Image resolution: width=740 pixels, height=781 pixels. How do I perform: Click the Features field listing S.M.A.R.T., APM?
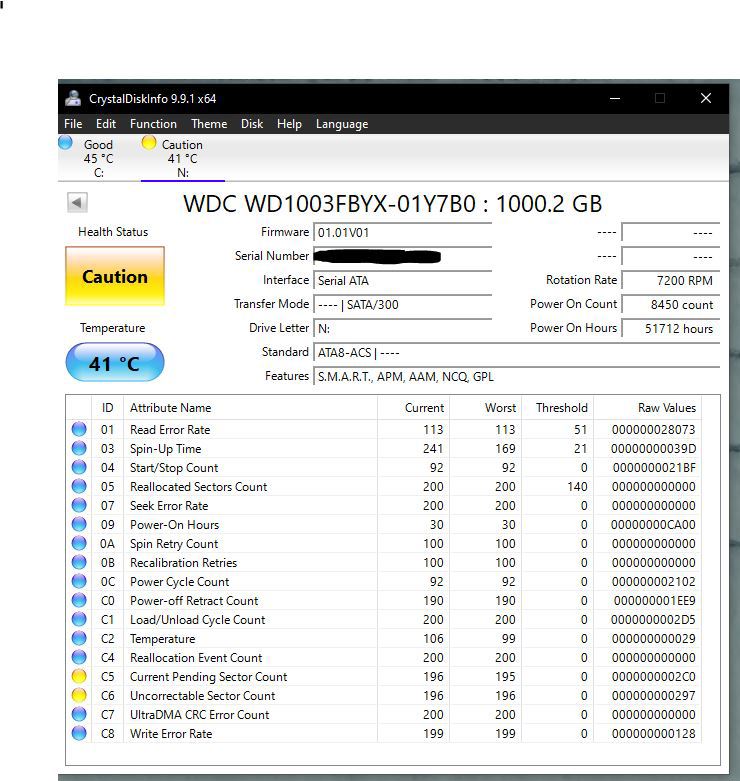516,376
